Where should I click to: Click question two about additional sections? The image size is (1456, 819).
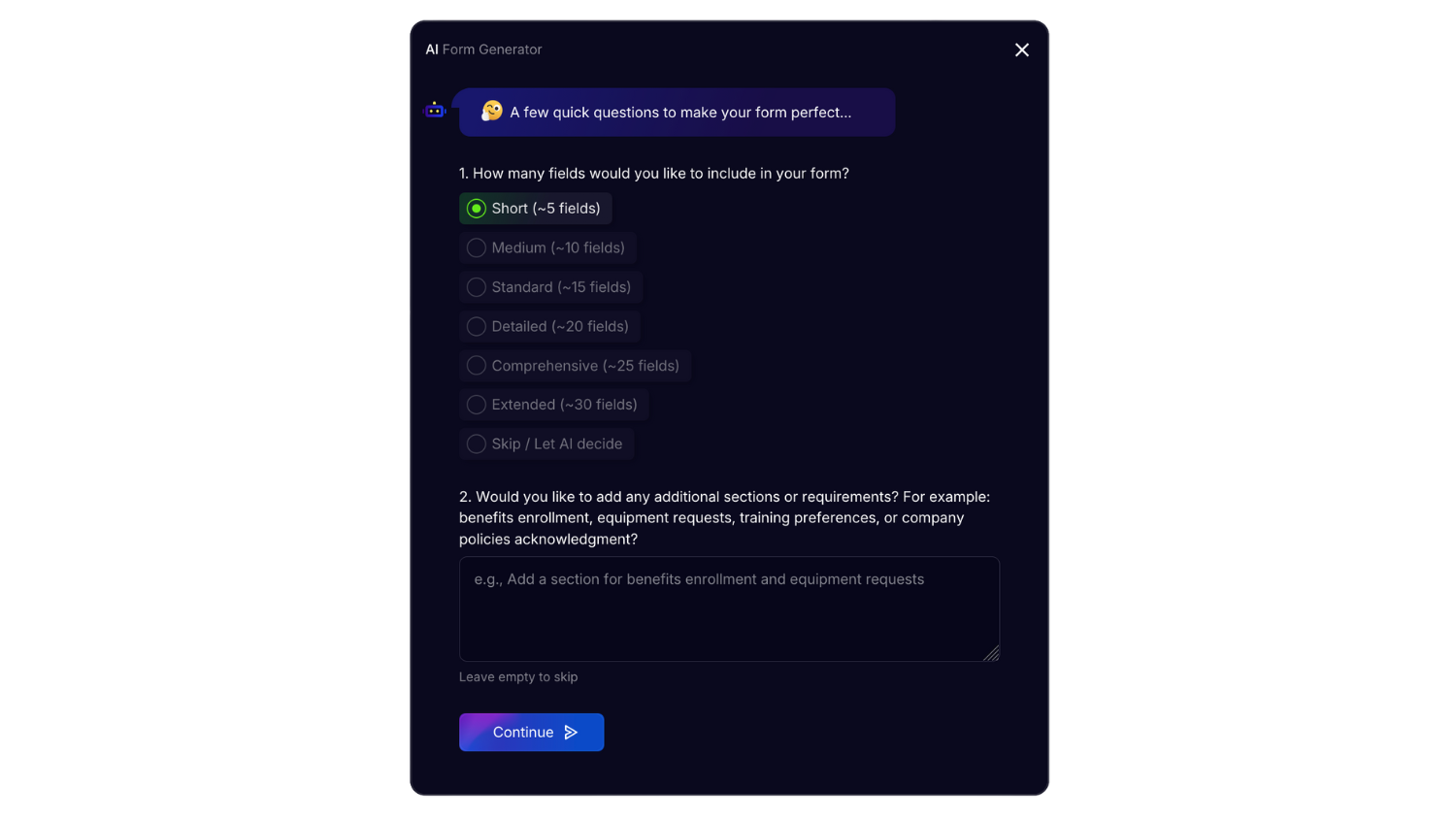click(724, 517)
